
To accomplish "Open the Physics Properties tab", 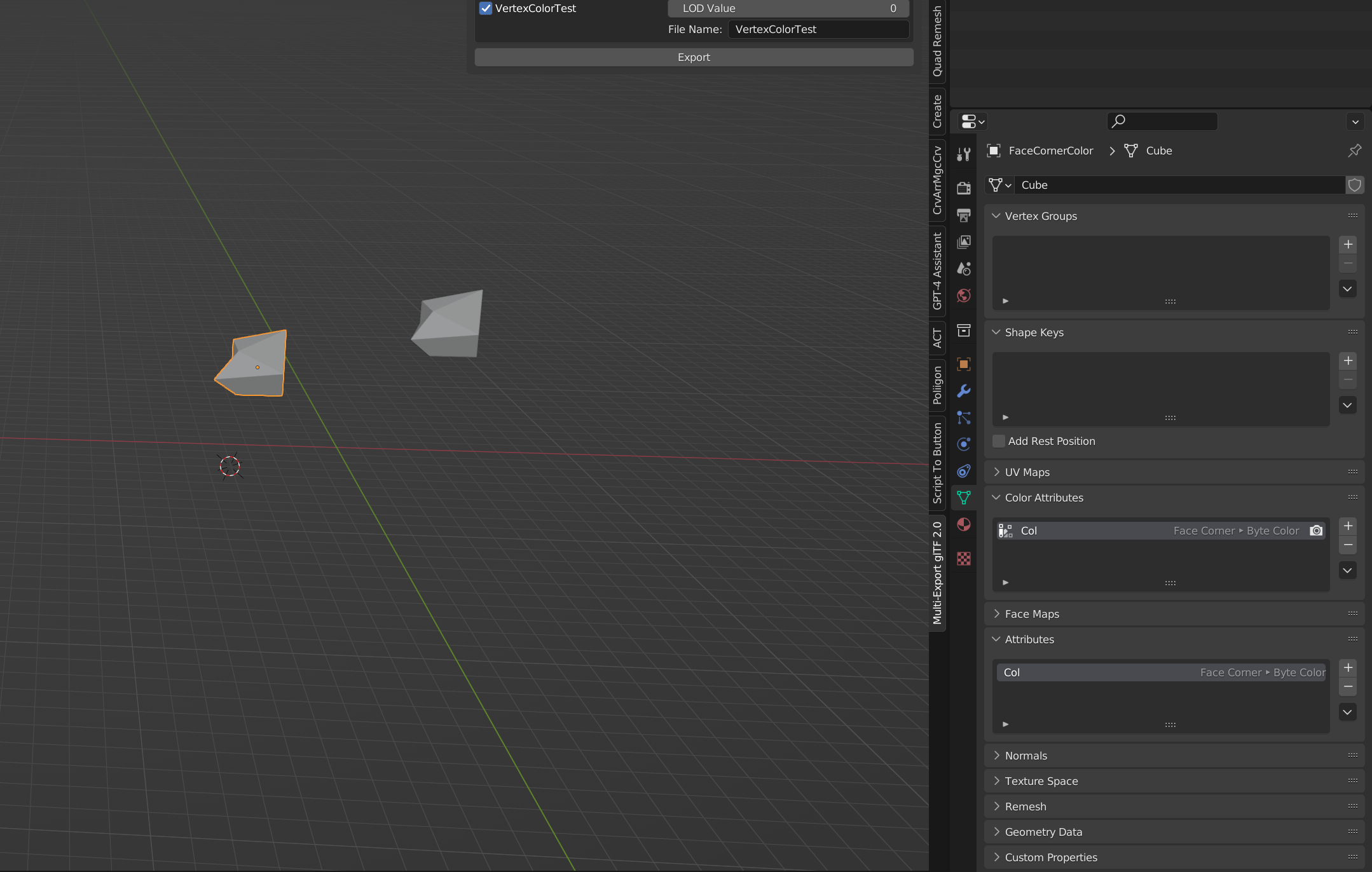I will (964, 444).
